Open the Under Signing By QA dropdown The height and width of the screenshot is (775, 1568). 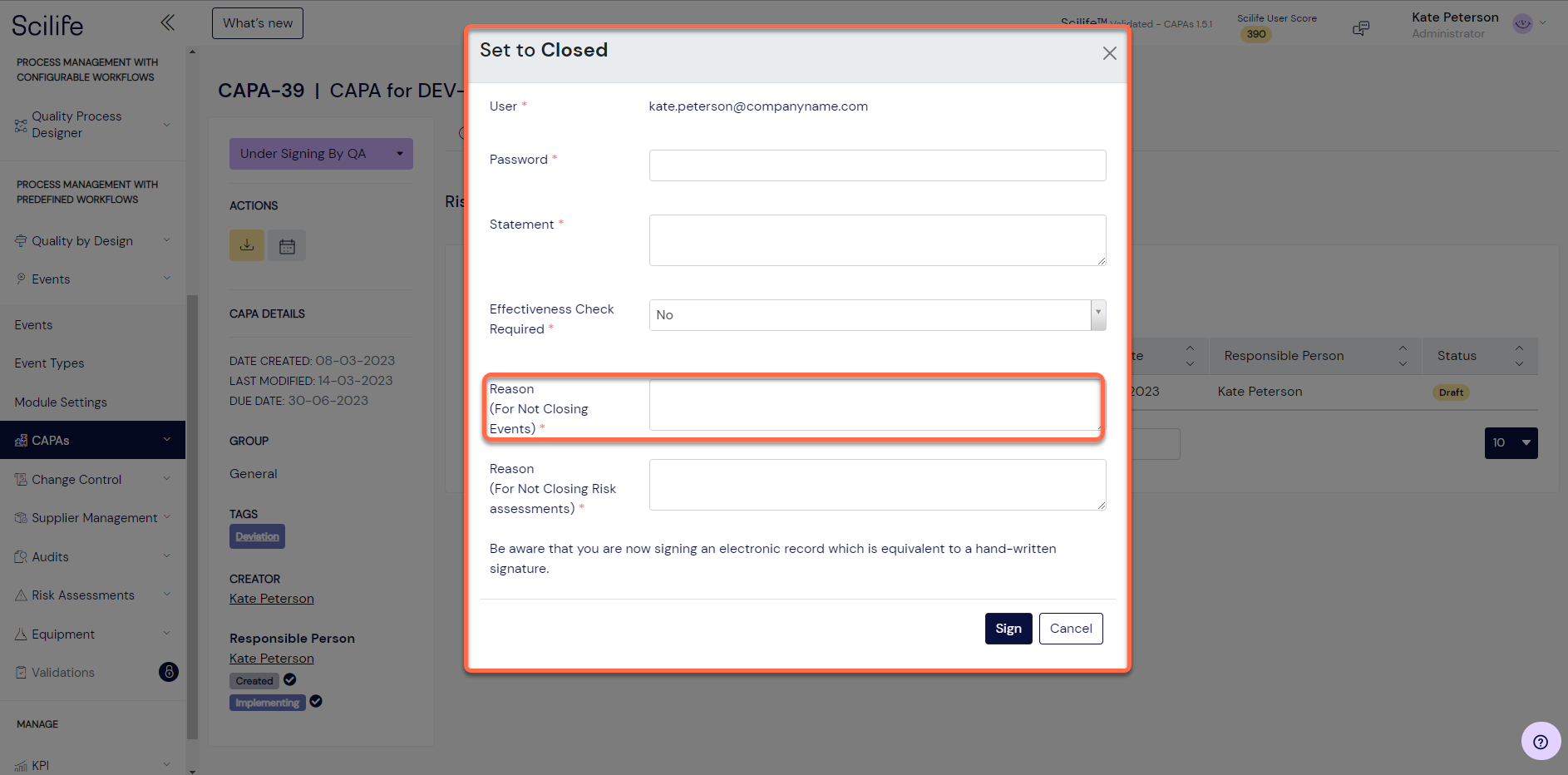321,154
